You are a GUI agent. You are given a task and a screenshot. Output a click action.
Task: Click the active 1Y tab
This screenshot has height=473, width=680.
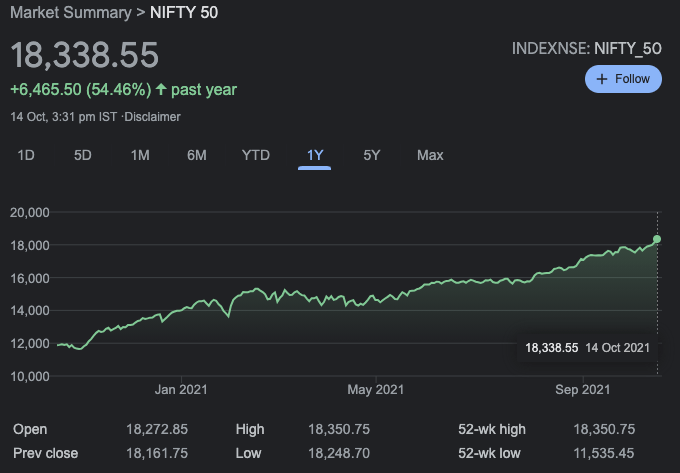tap(315, 155)
